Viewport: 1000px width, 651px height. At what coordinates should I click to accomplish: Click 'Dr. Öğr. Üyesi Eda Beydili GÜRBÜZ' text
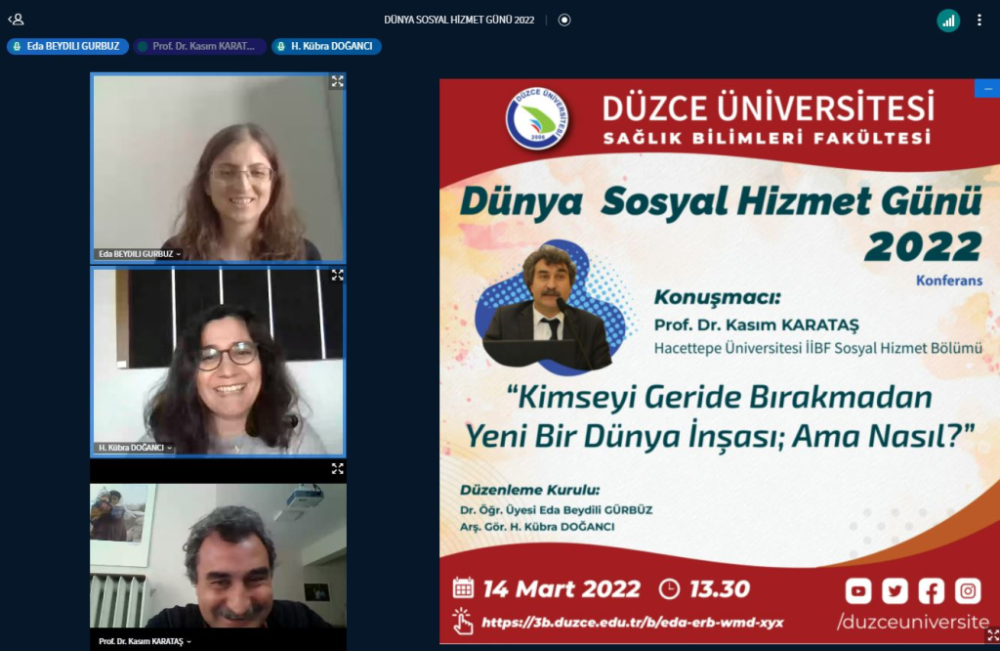point(556,510)
